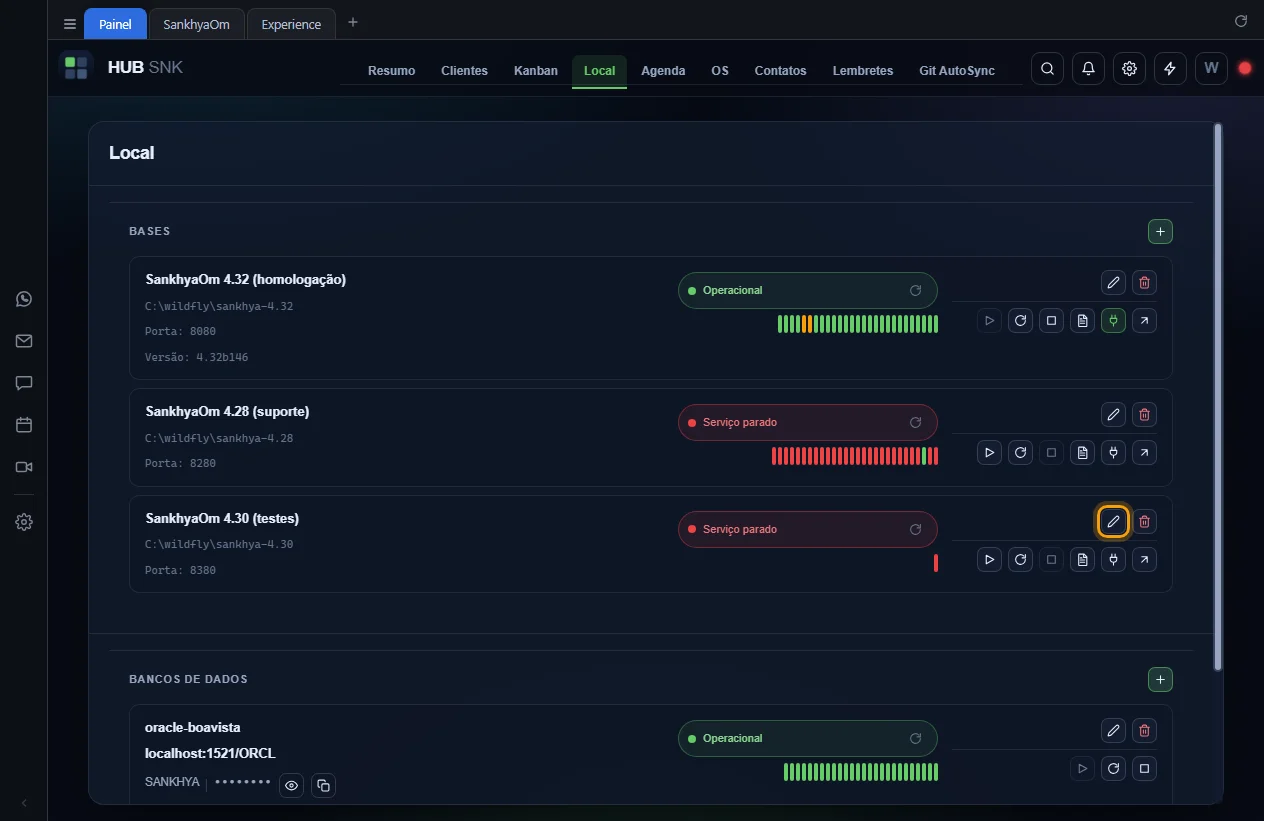The width and height of the screenshot is (1264, 821).
Task: Toggle the plug connection for SankhyaOm 4.30
Action: coord(1113,560)
